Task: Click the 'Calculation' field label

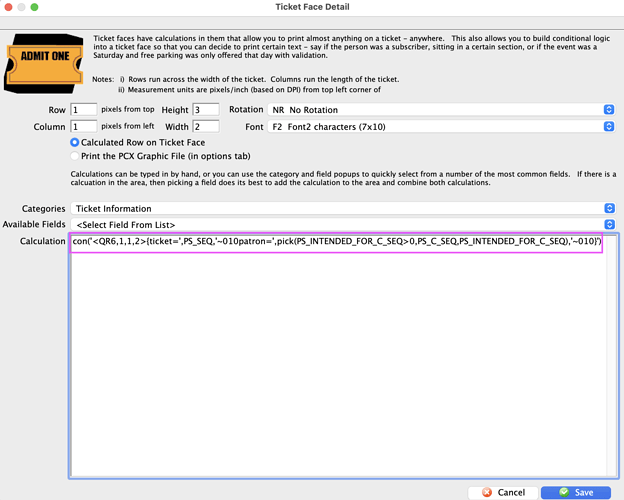Action: [x=43, y=241]
